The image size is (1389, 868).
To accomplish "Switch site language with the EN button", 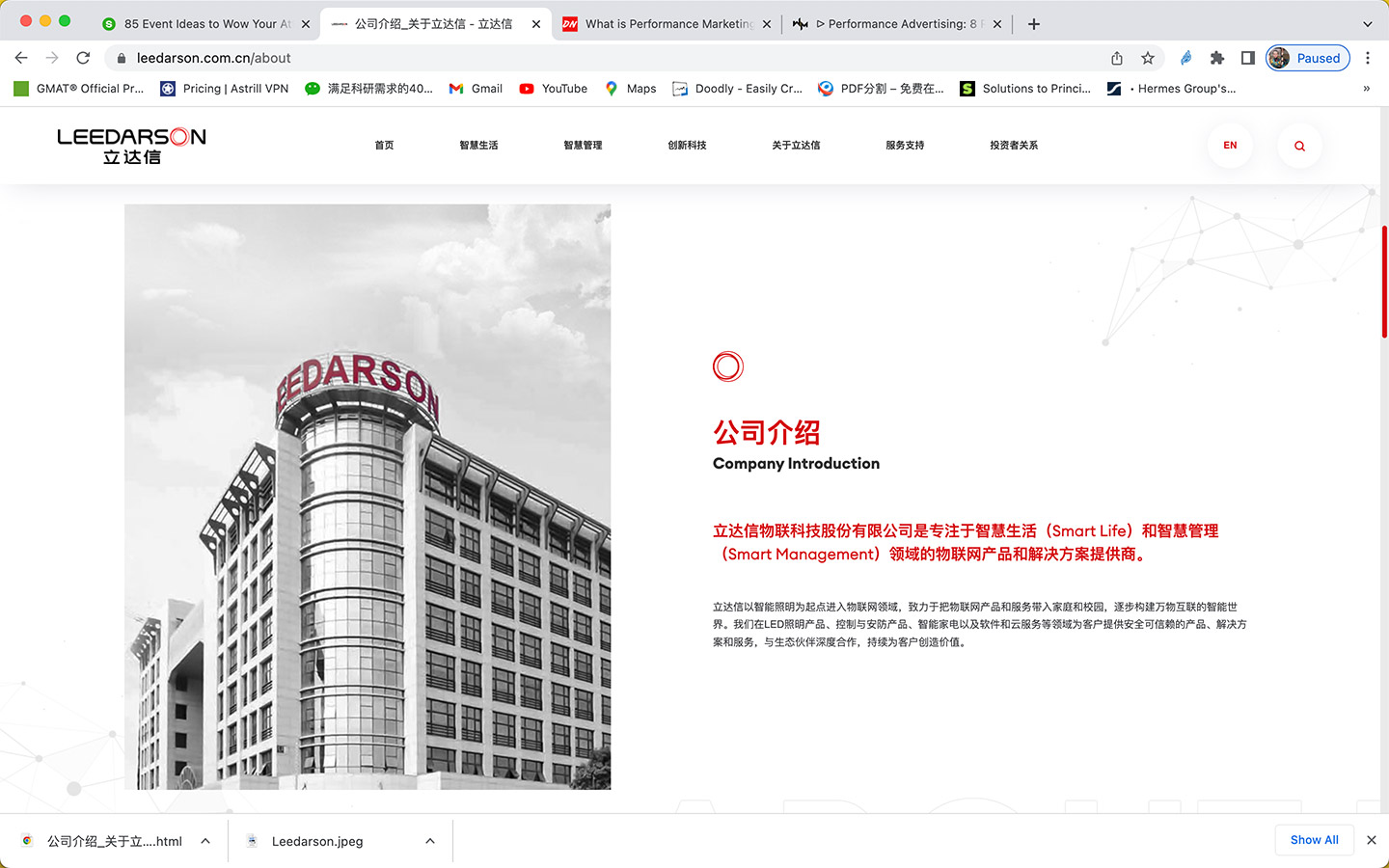I will coord(1230,146).
